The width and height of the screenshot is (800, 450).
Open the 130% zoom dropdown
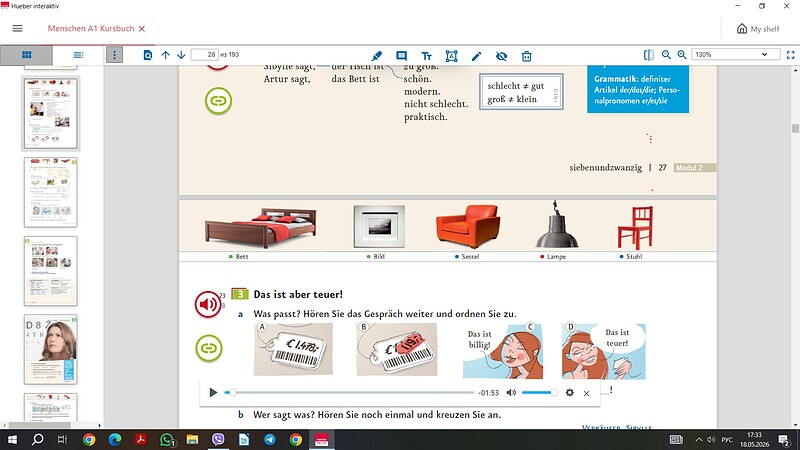point(736,55)
